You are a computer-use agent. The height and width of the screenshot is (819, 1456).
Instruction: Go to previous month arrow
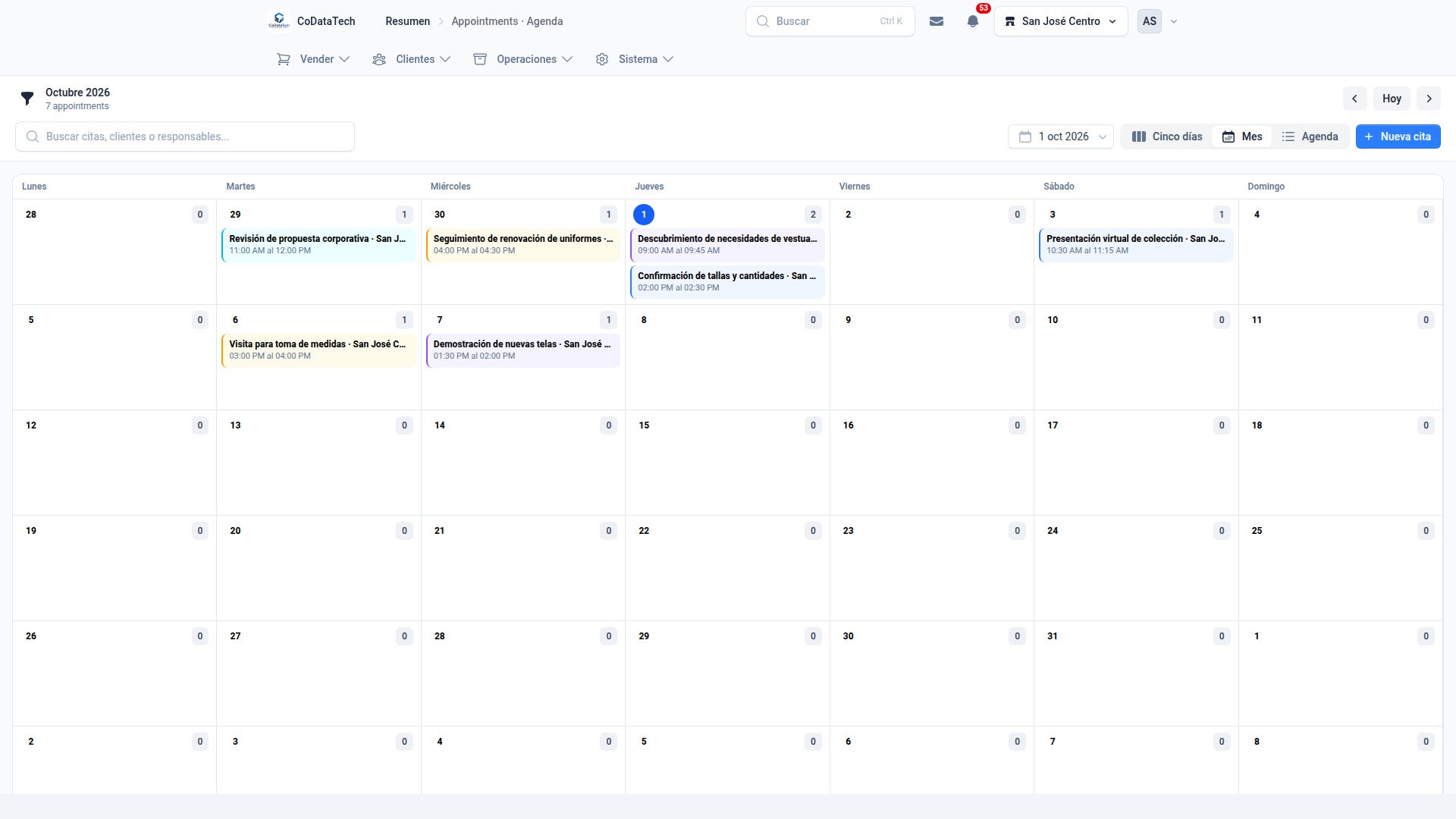[x=1354, y=99]
